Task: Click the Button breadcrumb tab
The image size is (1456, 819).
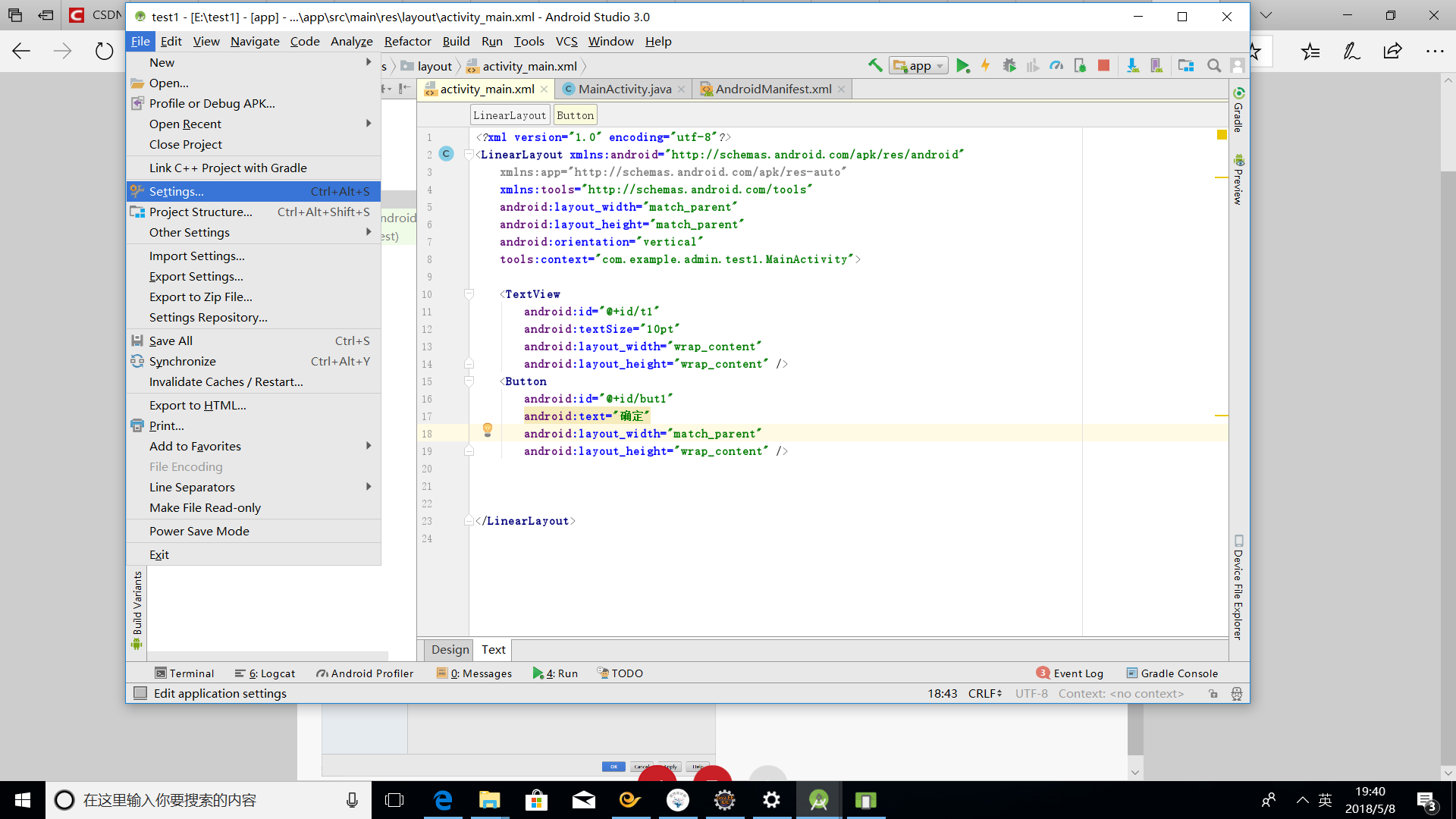Action: tap(576, 114)
